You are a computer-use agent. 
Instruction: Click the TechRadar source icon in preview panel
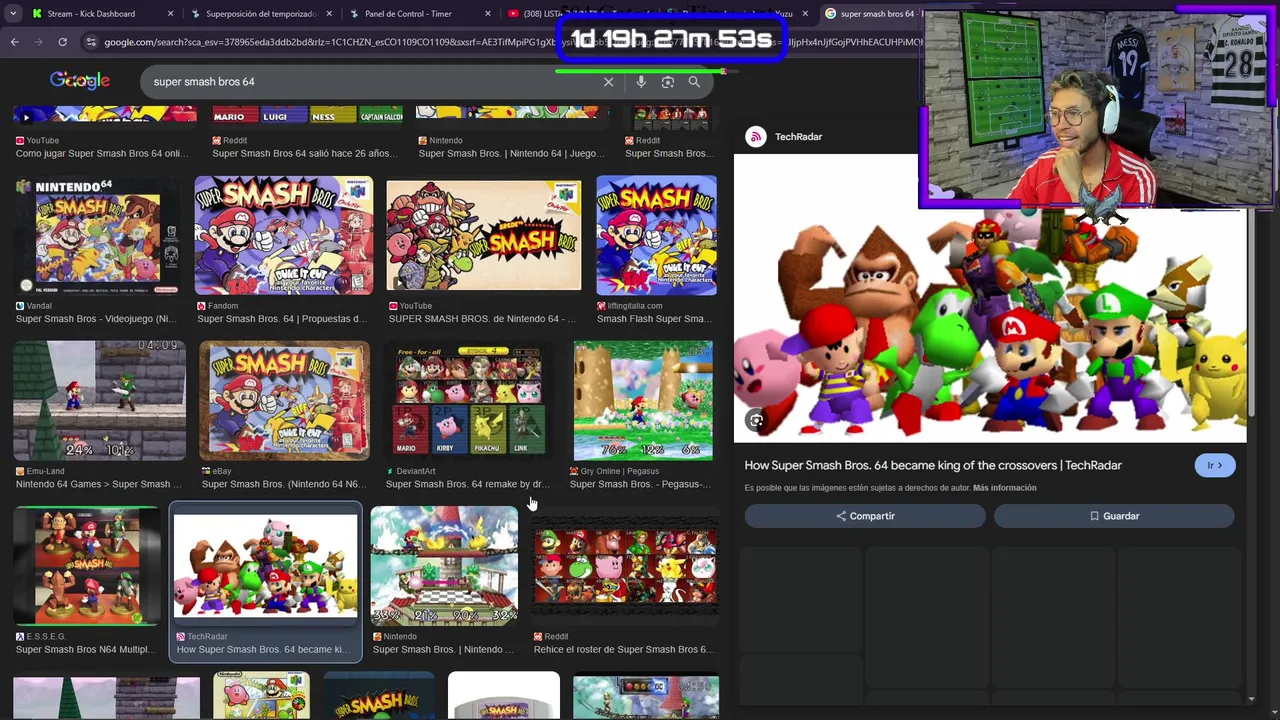(756, 137)
